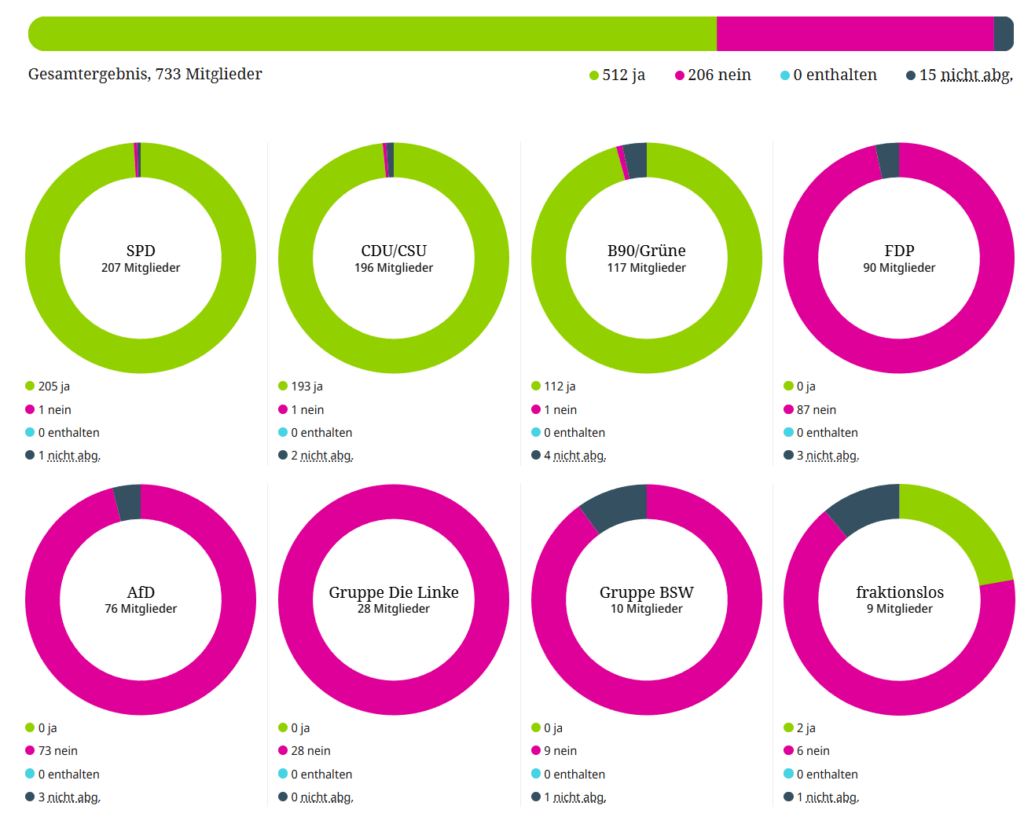Select the AfD donut chart center label
The width and height of the screenshot is (1024, 828).
click(141, 600)
